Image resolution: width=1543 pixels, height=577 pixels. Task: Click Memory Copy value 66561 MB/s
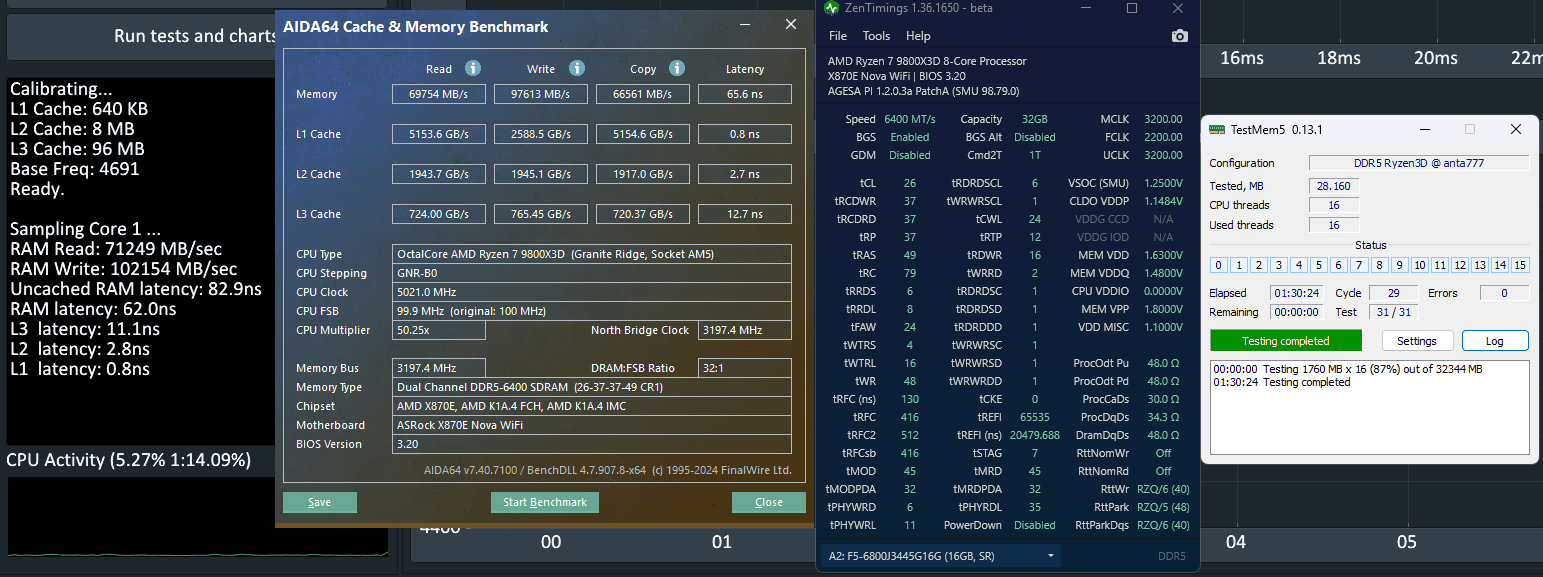[643, 94]
